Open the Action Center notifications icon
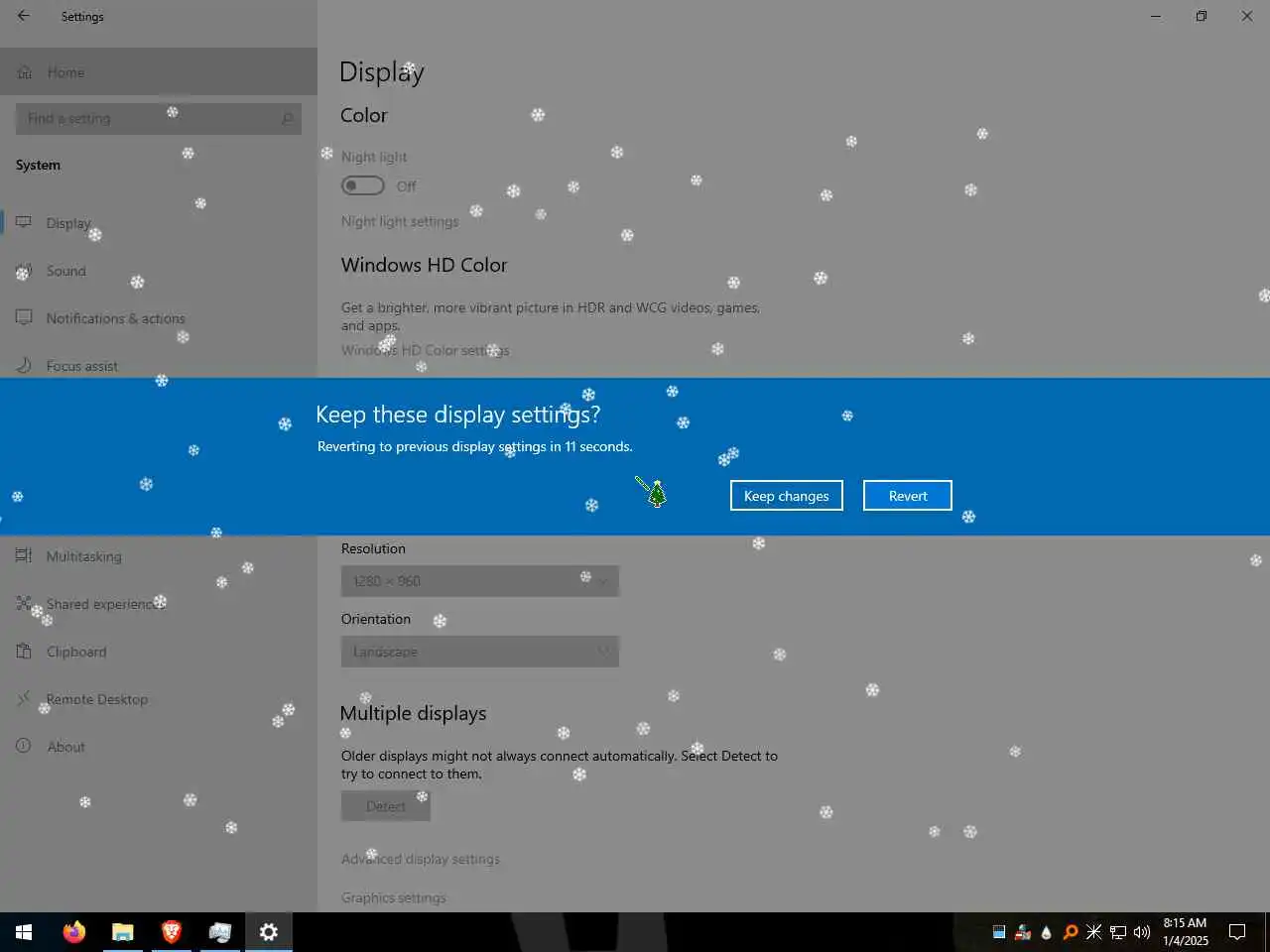This screenshot has width=1270, height=952. point(1237,932)
